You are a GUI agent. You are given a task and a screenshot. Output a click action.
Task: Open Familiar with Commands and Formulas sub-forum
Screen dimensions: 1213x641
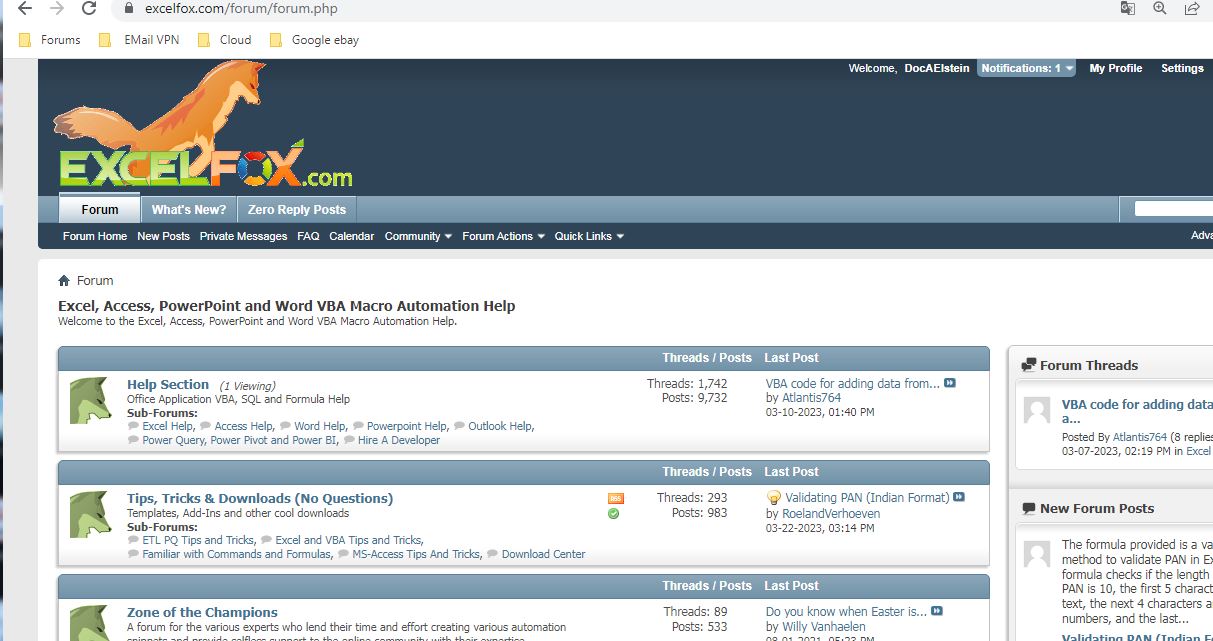tap(237, 554)
